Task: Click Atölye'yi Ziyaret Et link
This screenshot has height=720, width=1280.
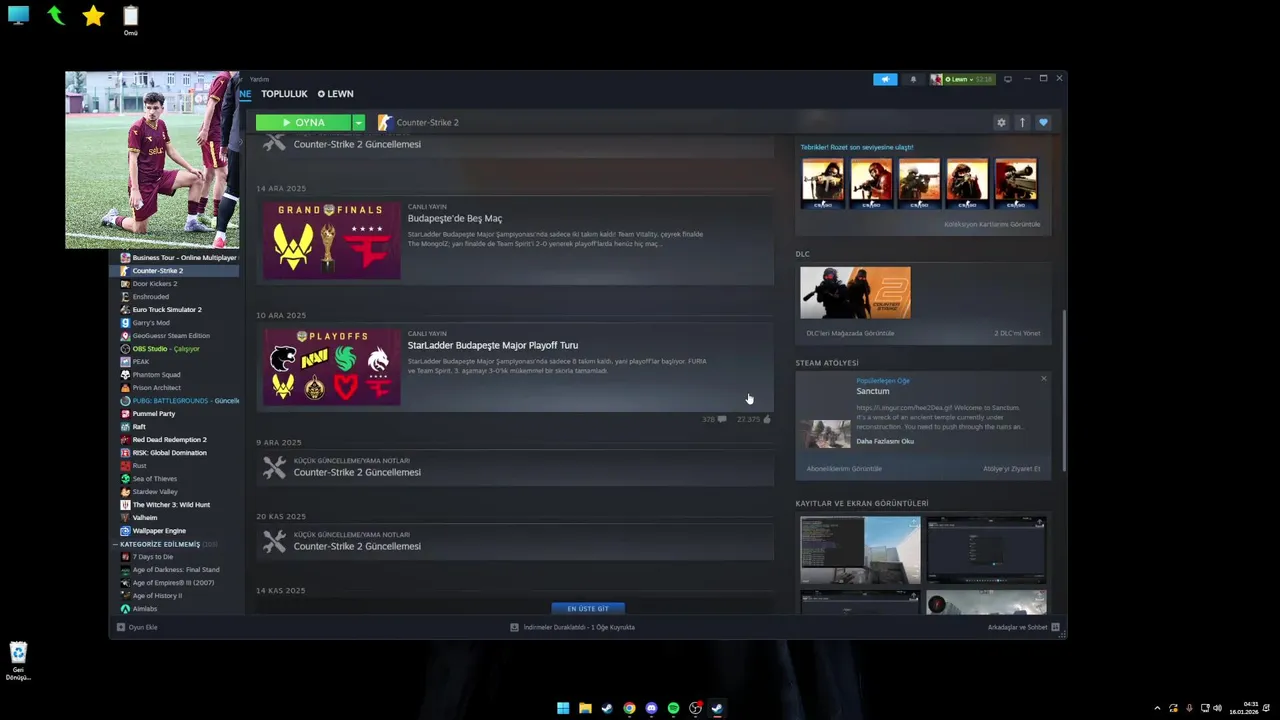Action: pos(1011,469)
